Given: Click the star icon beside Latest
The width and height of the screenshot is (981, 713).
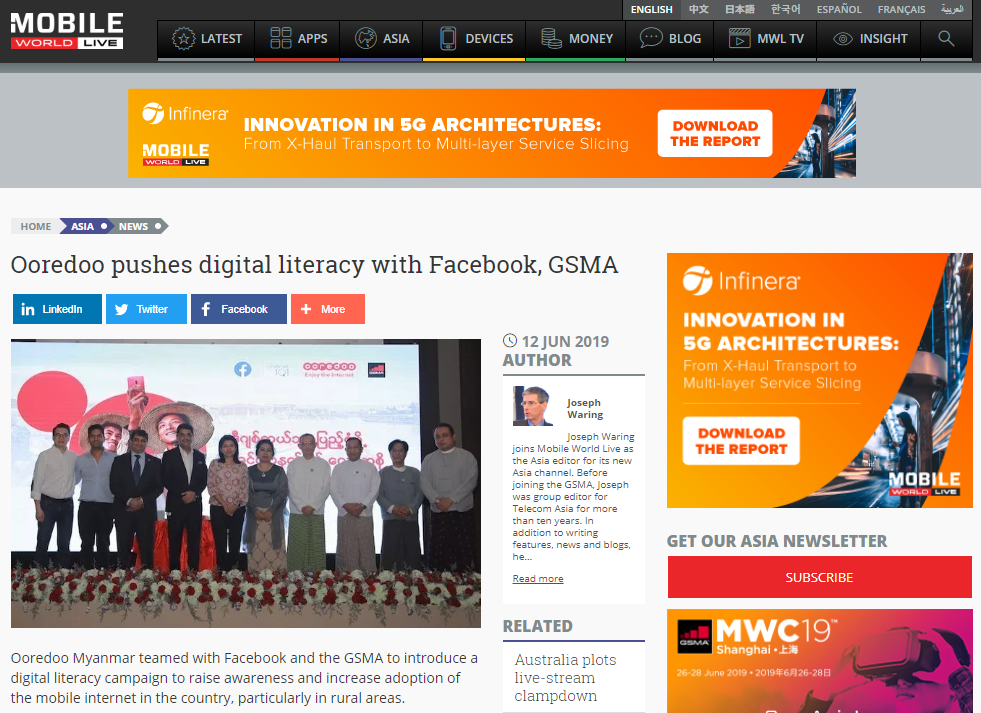Looking at the screenshot, I should click(x=183, y=39).
